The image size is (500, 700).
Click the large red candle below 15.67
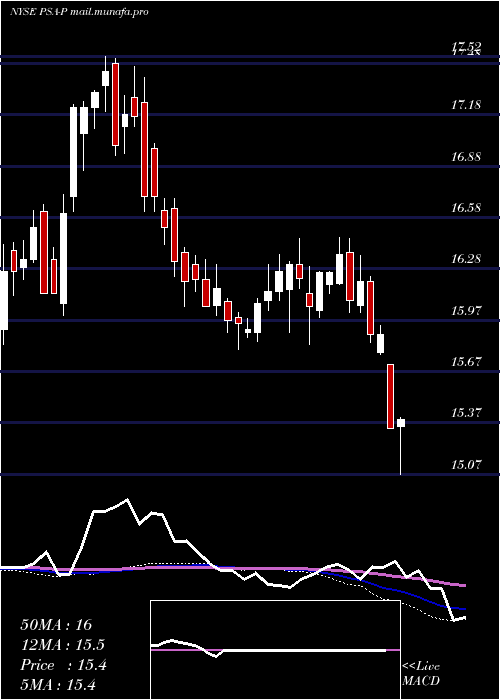(x=390, y=396)
